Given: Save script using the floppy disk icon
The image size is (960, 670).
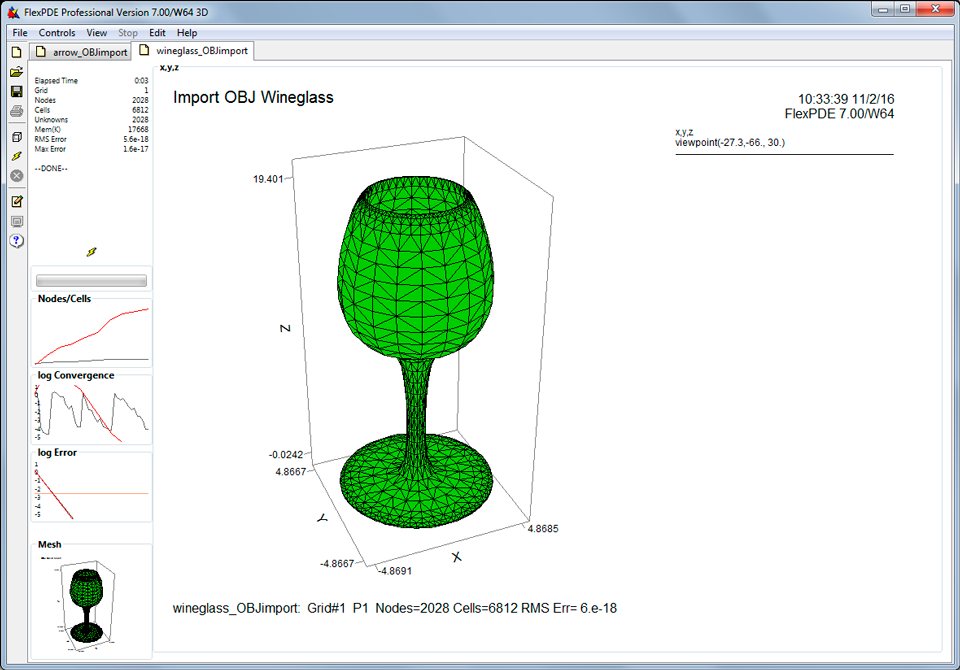Looking at the screenshot, I should tap(17, 91).
